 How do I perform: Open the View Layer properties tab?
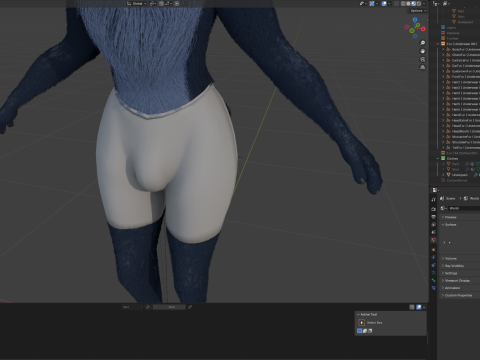[433, 225]
